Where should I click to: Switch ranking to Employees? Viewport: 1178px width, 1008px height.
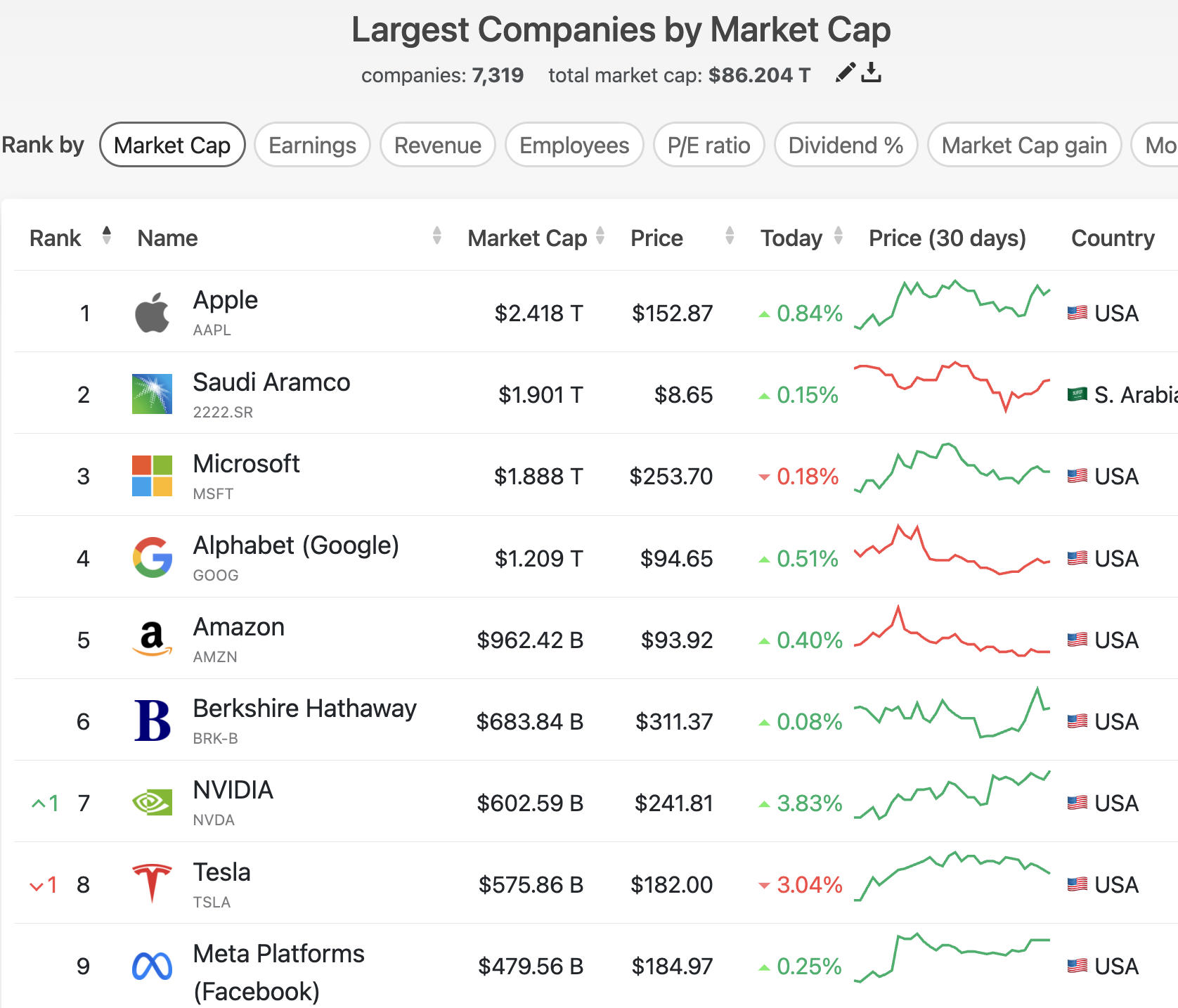(574, 146)
